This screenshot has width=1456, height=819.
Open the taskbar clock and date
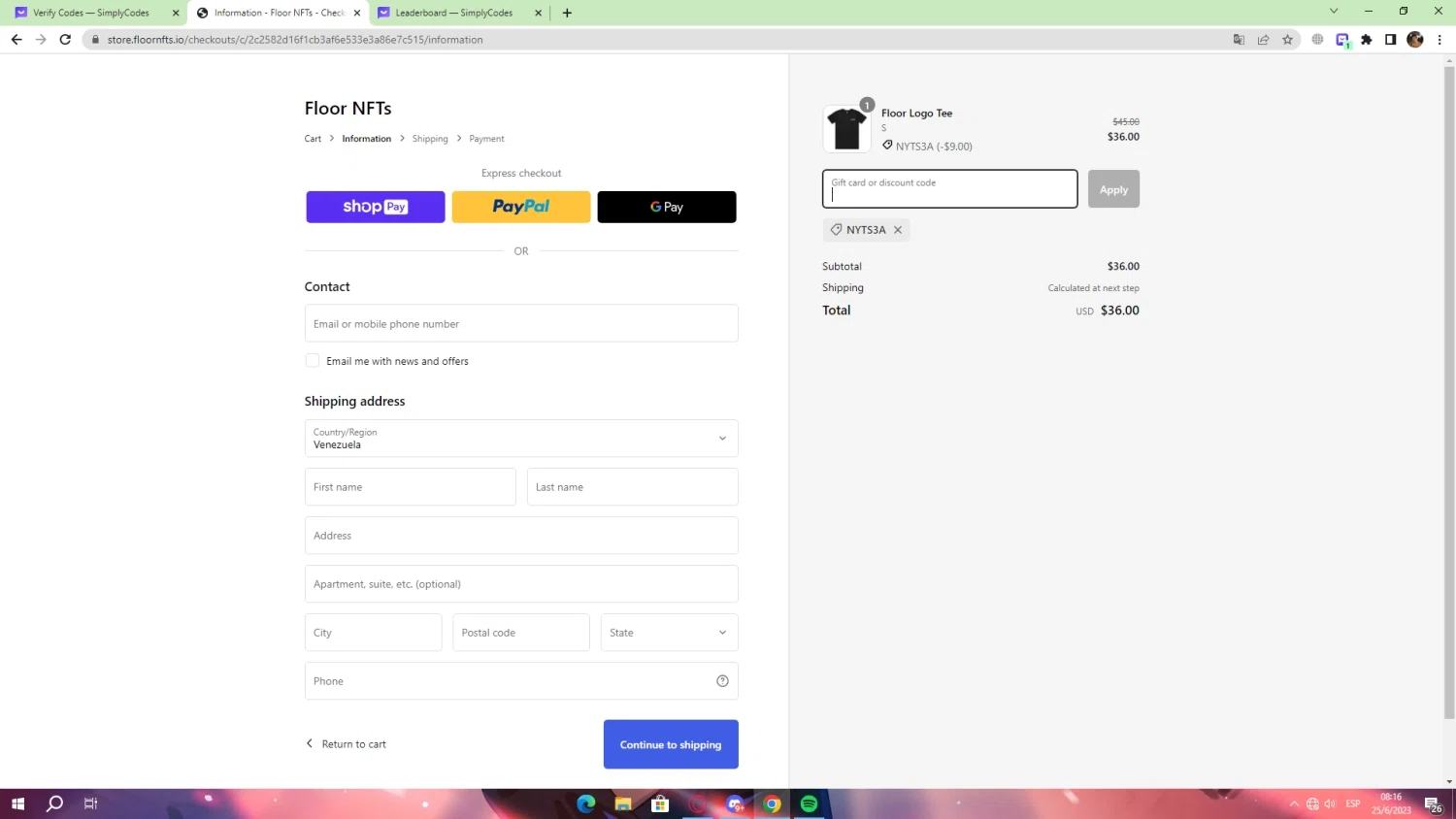1391,803
